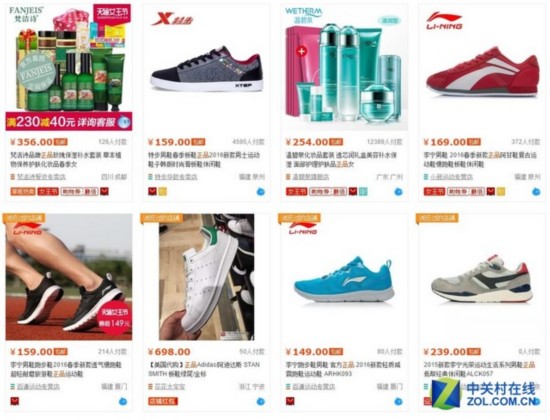
Task: Open Li-Ning ARHK093 product title link
Action: (x=342, y=369)
